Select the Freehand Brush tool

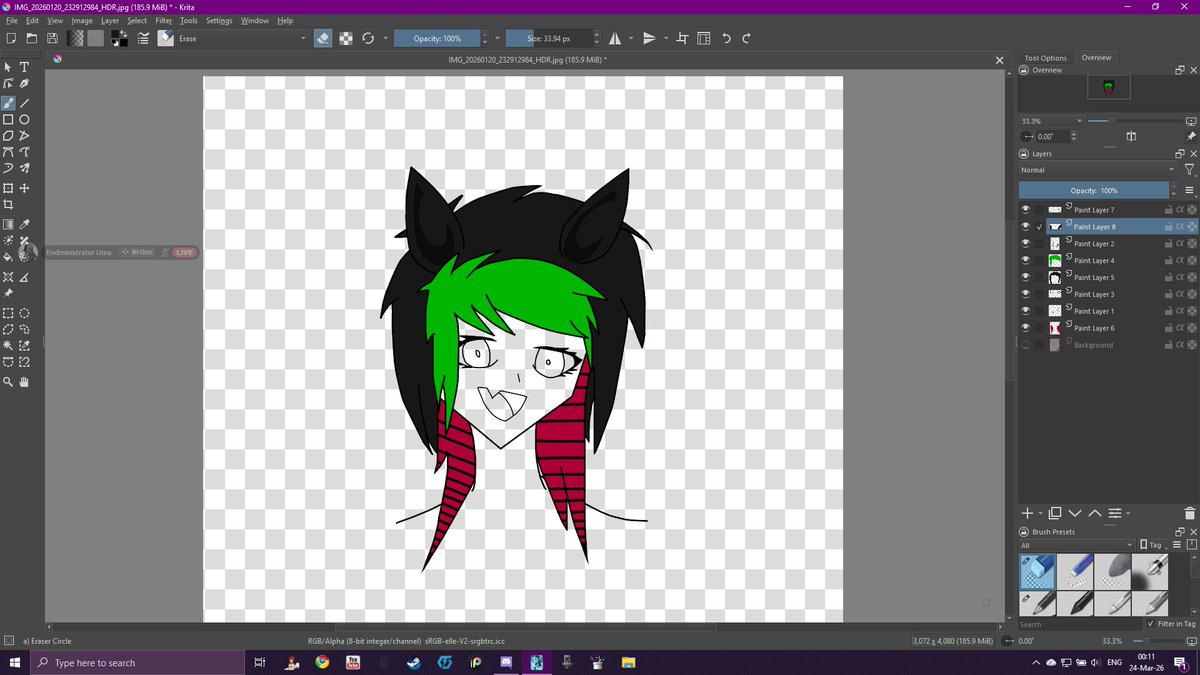8,103
